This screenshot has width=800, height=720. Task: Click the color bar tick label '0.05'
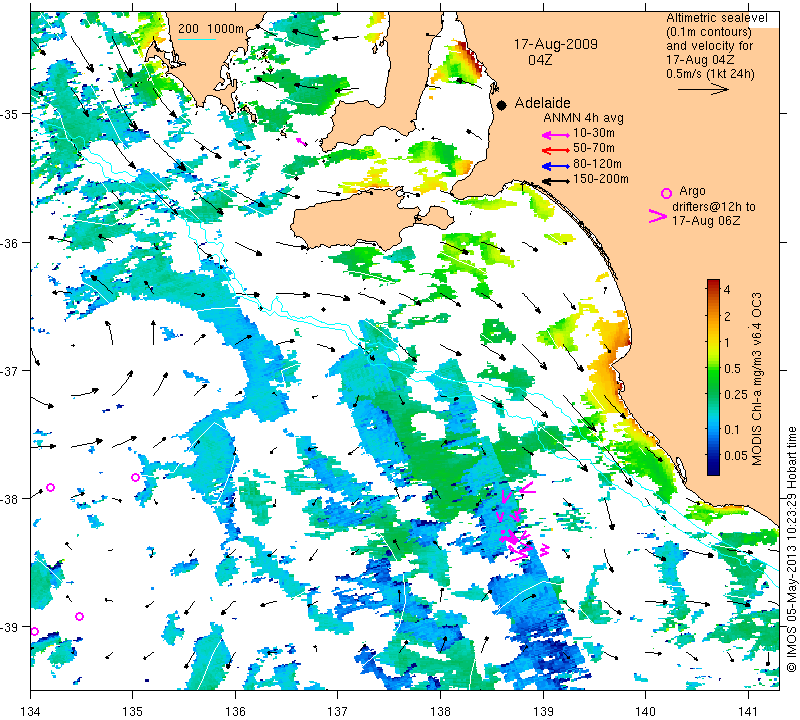click(736, 455)
